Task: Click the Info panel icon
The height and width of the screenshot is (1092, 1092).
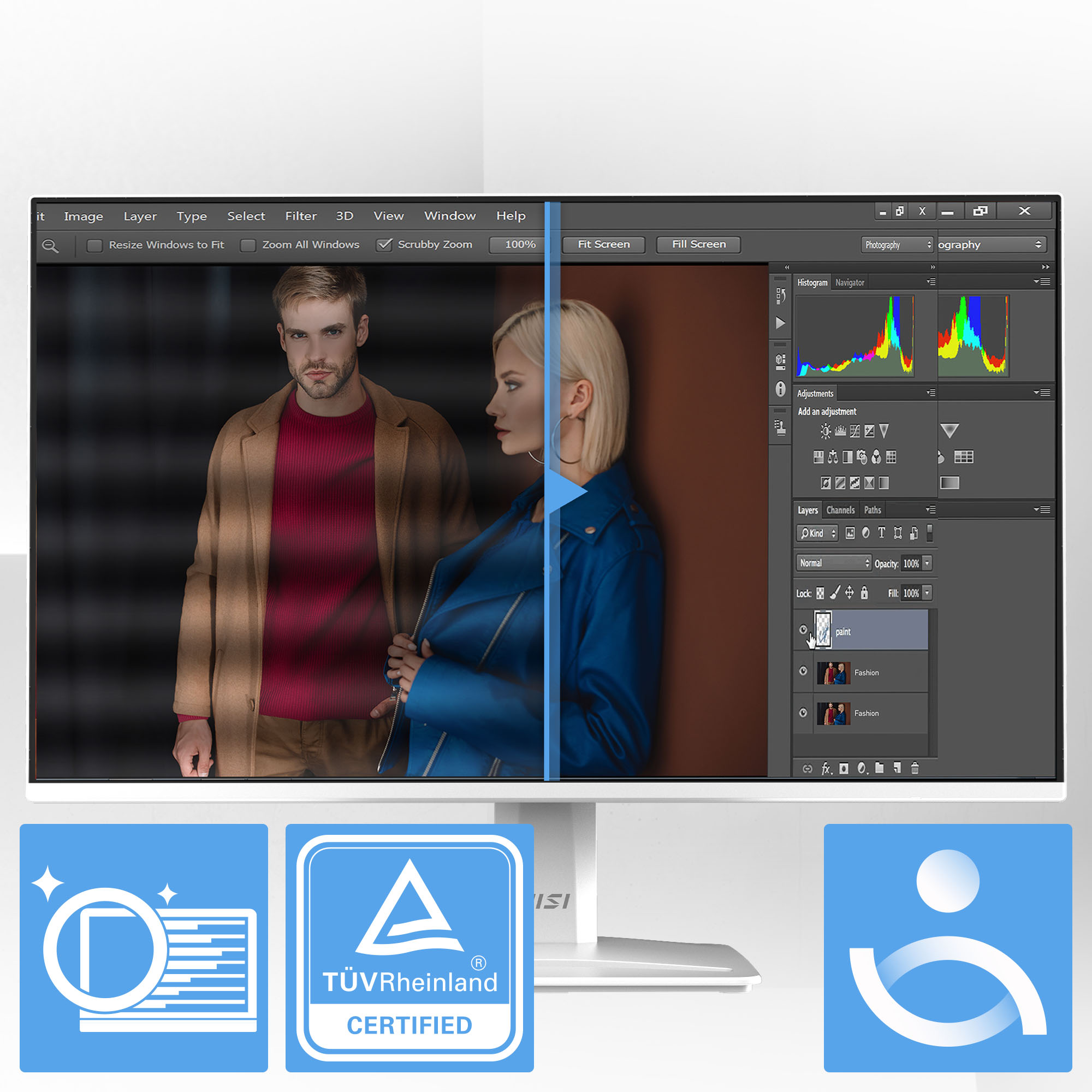Action: pos(780,389)
